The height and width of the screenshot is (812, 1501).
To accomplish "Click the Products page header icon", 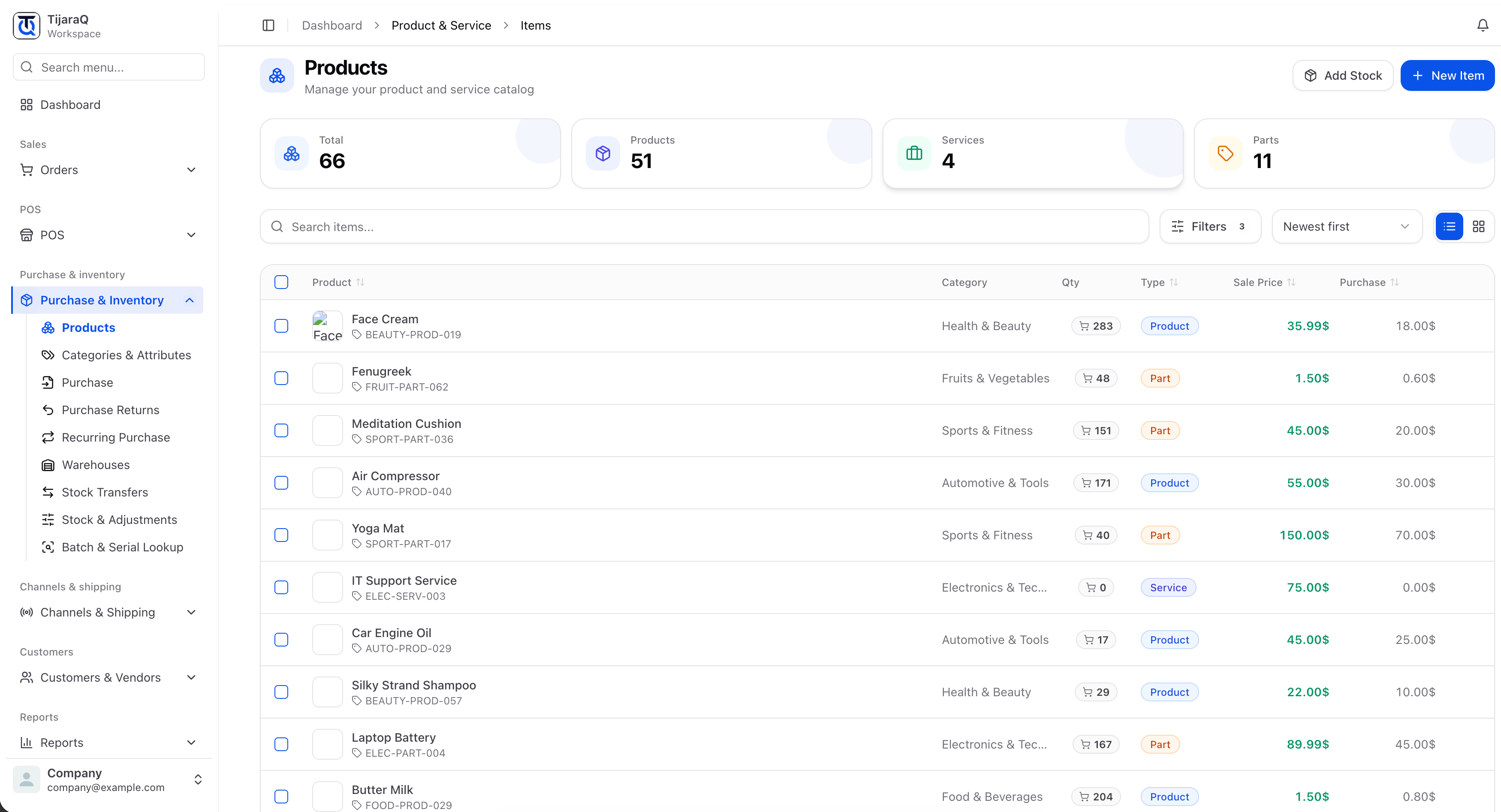I will tap(277, 76).
